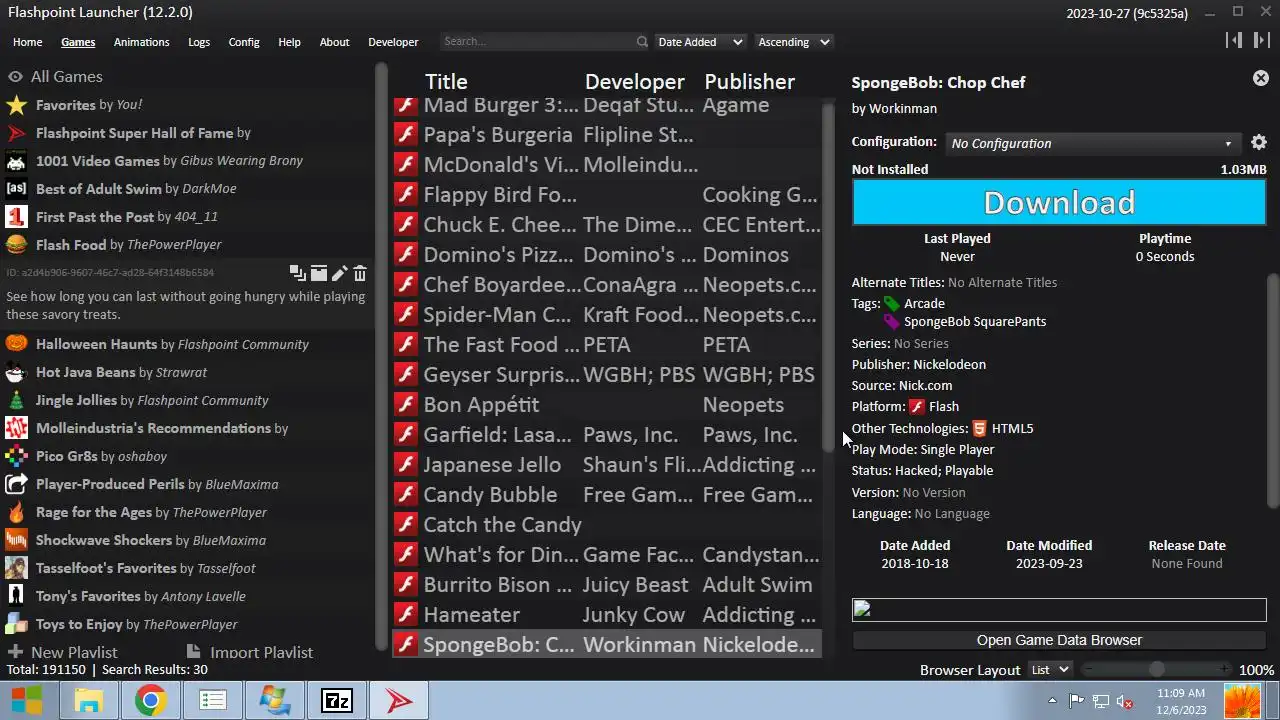Open 7-Zip from the taskbar

pos(337,701)
